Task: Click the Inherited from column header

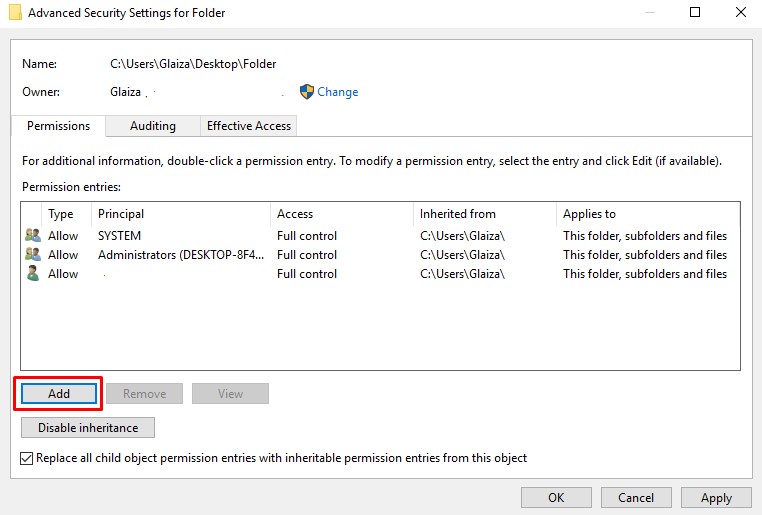Action: click(483, 214)
